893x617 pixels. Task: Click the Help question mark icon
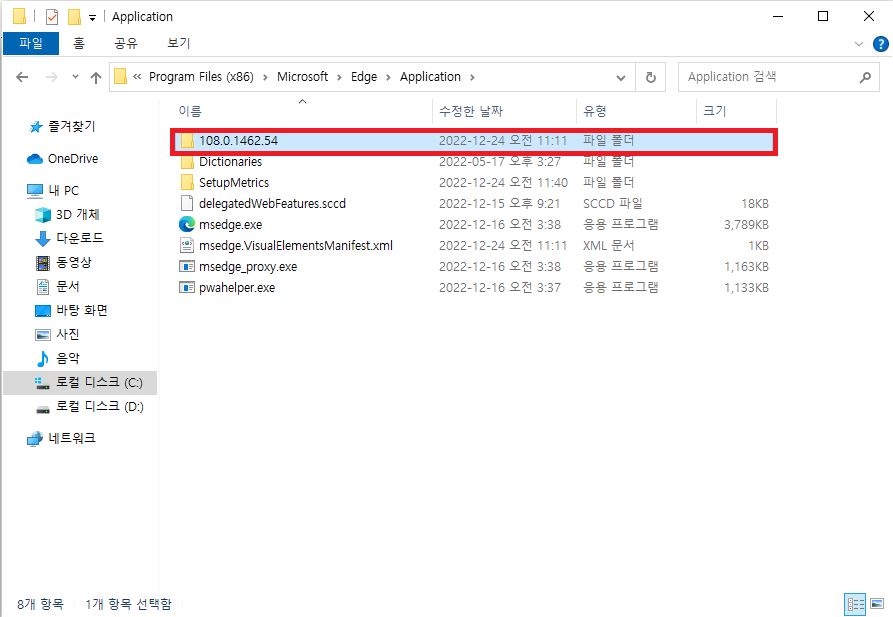[879, 43]
